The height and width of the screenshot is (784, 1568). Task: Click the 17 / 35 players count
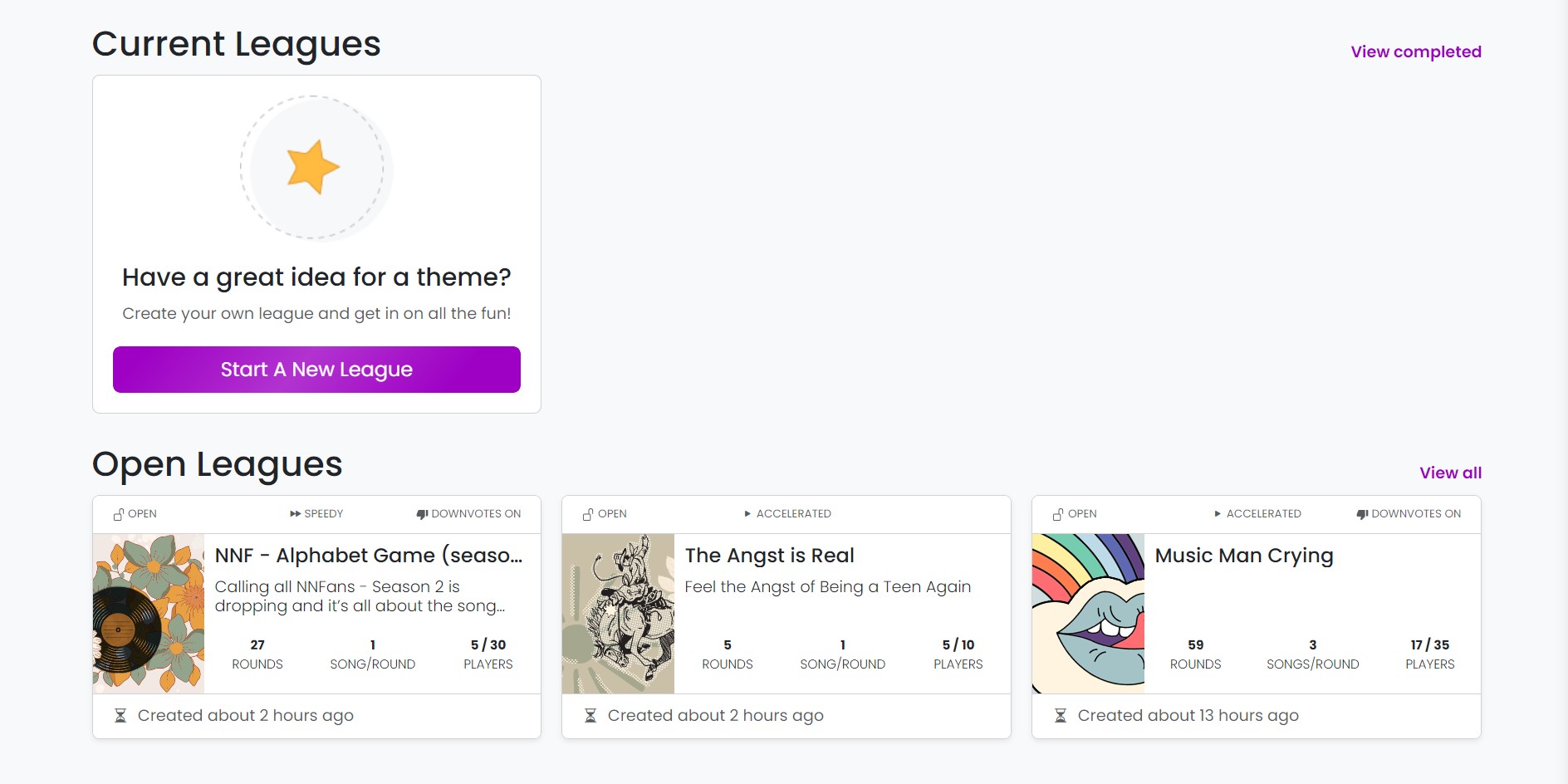[x=1429, y=644]
